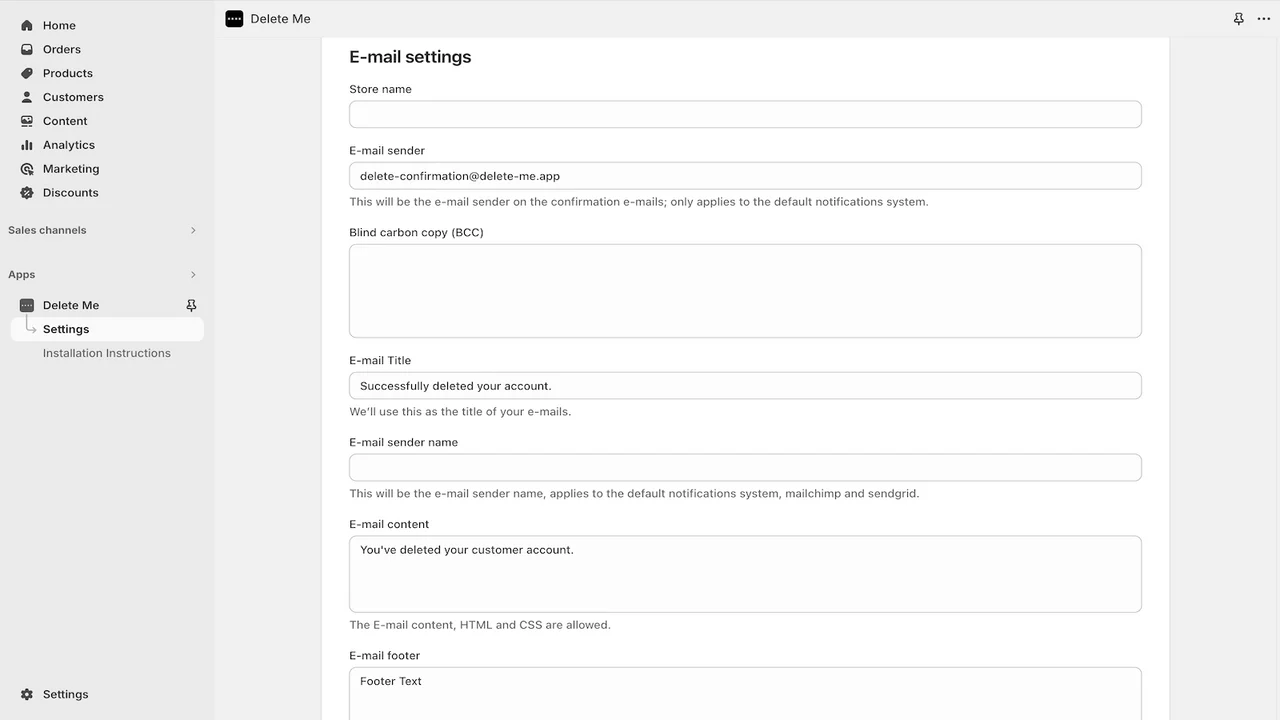Viewport: 1280px width, 720px height.
Task: Click the Store name label
Action: 380,89
